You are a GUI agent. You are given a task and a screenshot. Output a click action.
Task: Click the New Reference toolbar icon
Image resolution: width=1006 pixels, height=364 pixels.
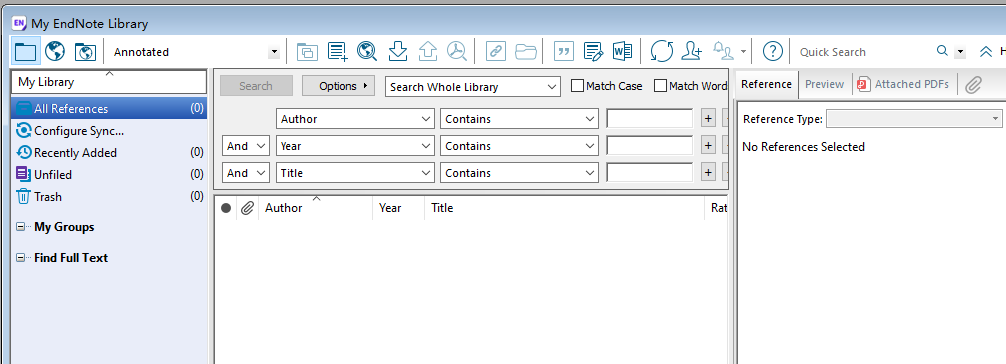pos(337,51)
